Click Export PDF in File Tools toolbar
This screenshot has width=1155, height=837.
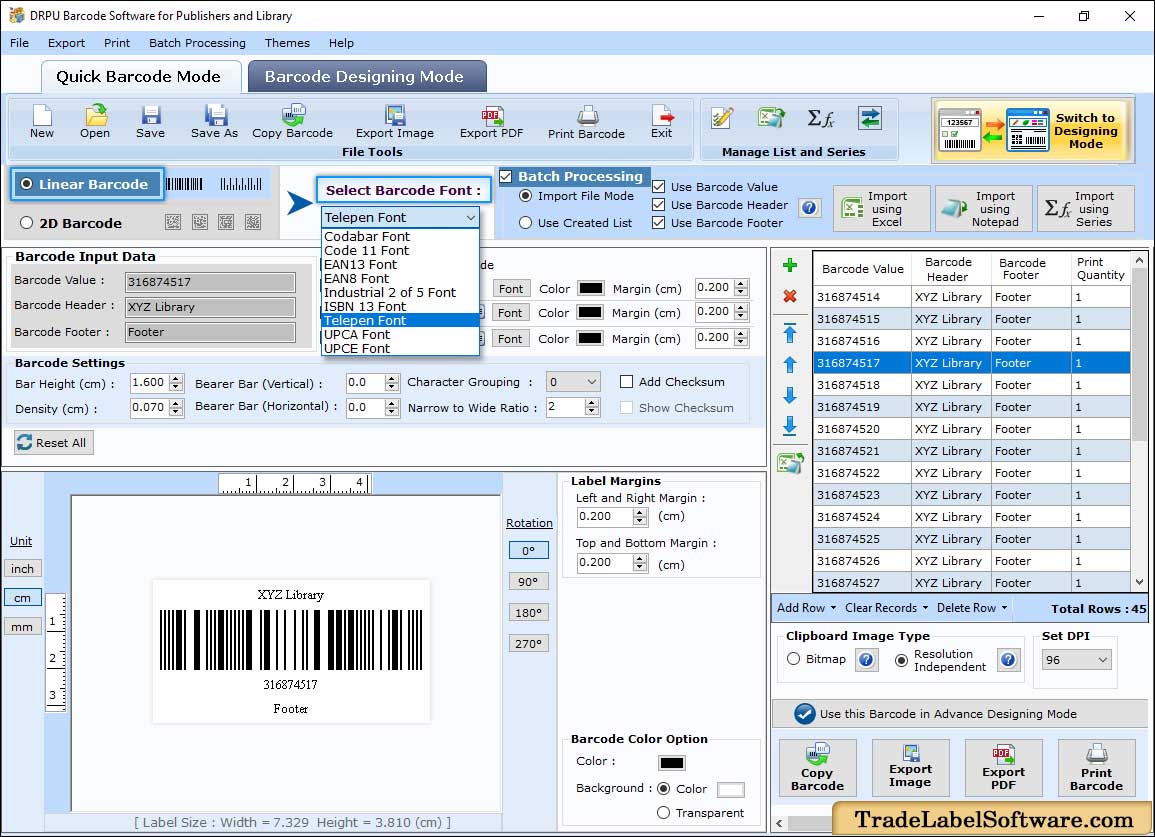pyautogui.click(x=491, y=122)
